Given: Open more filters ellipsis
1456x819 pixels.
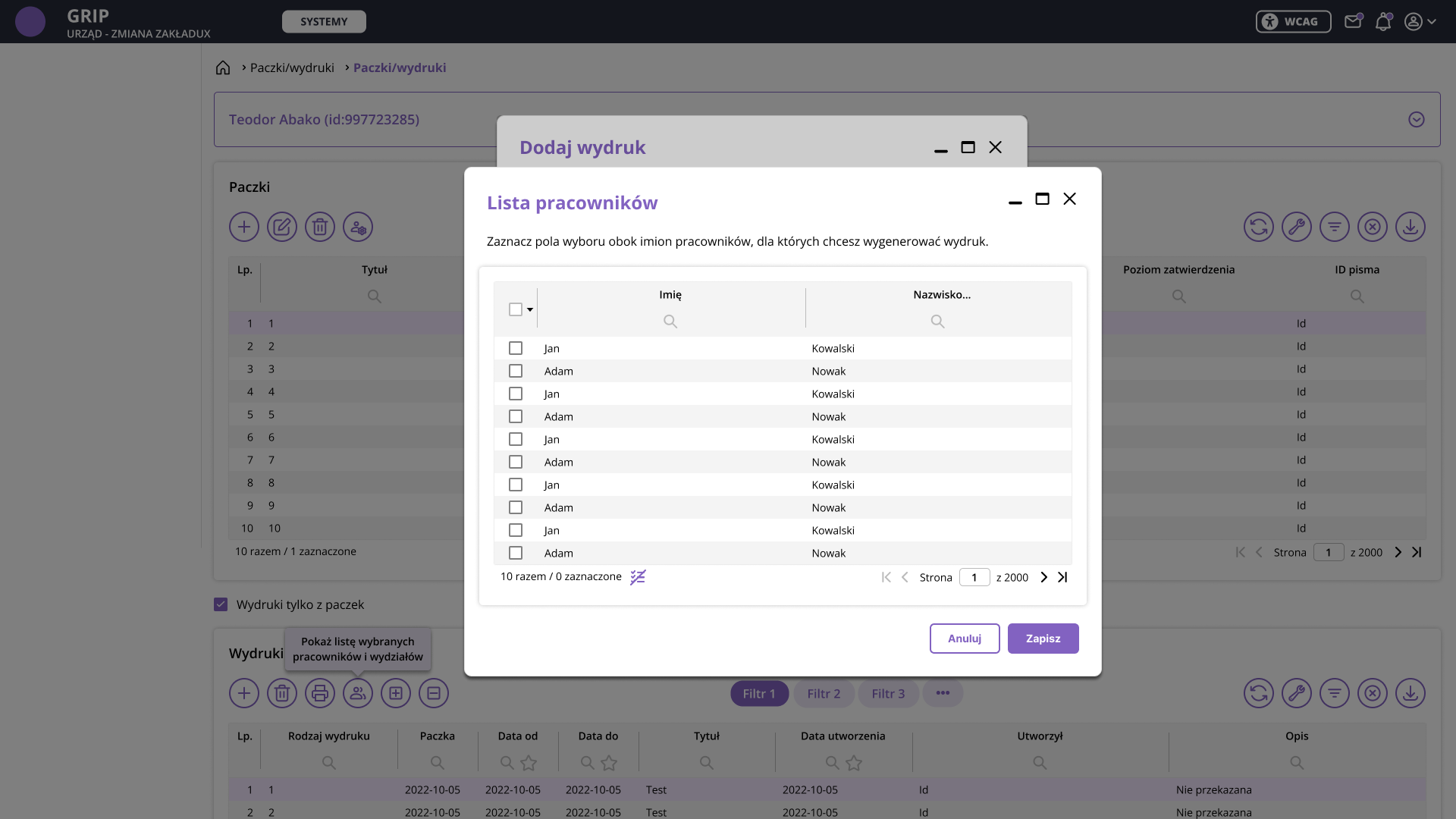Looking at the screenshot, I should (x=943, y=693).
